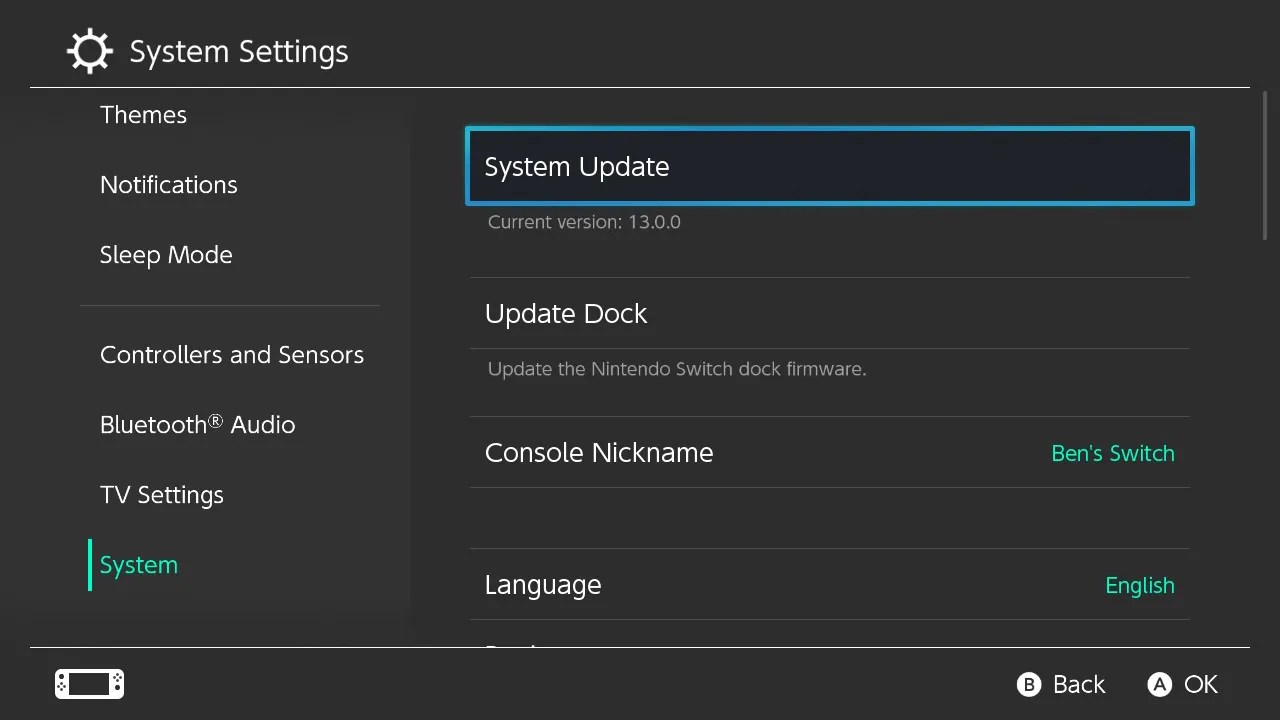Open Controllers and Sensors settings
Screen dimensions: 1280x720
pyautogui.click(x=232, y=355)
